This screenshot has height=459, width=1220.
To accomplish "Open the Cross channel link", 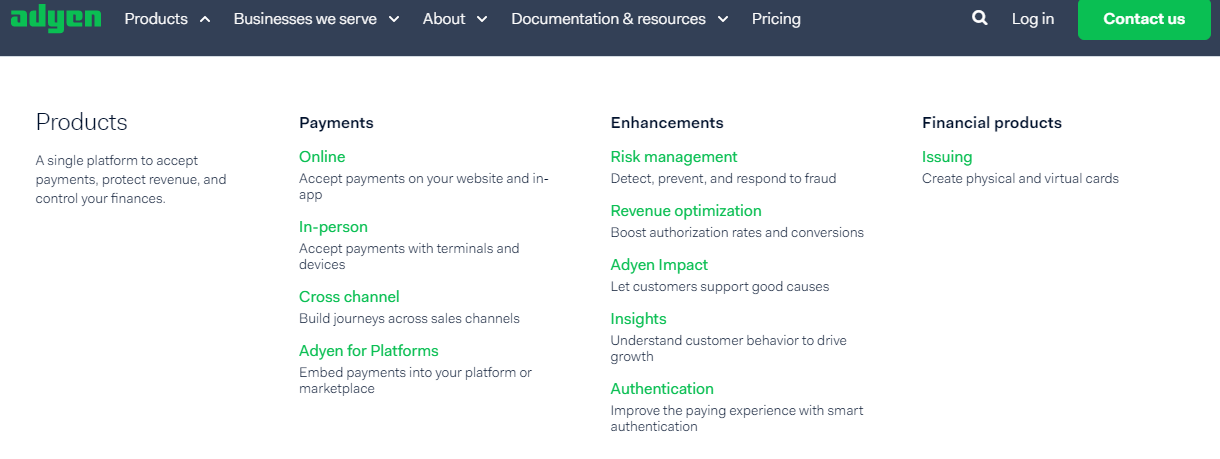I will click(349, 297).
